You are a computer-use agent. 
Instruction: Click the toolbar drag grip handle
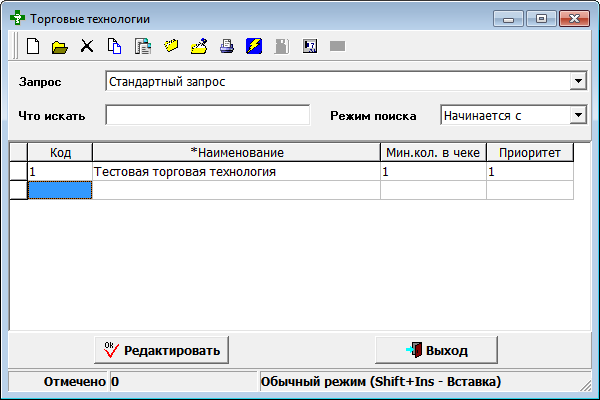tap(15, 46)
